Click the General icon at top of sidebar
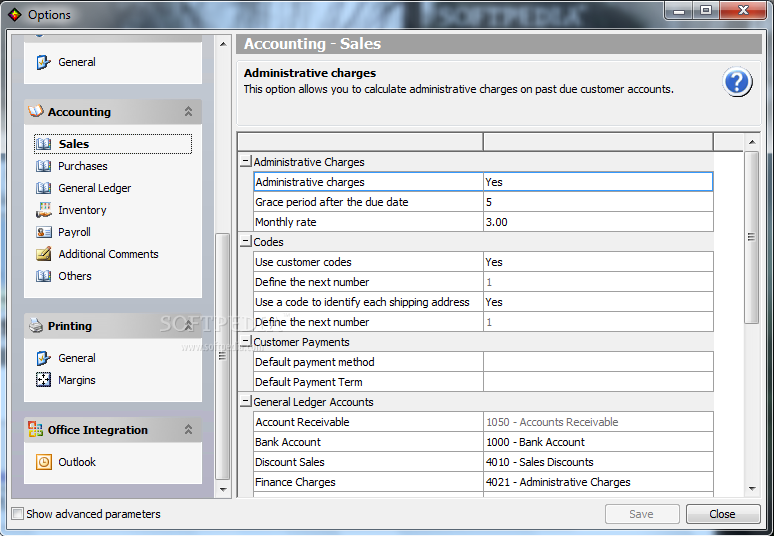This screenshot has width=774, height=536. 43,62
